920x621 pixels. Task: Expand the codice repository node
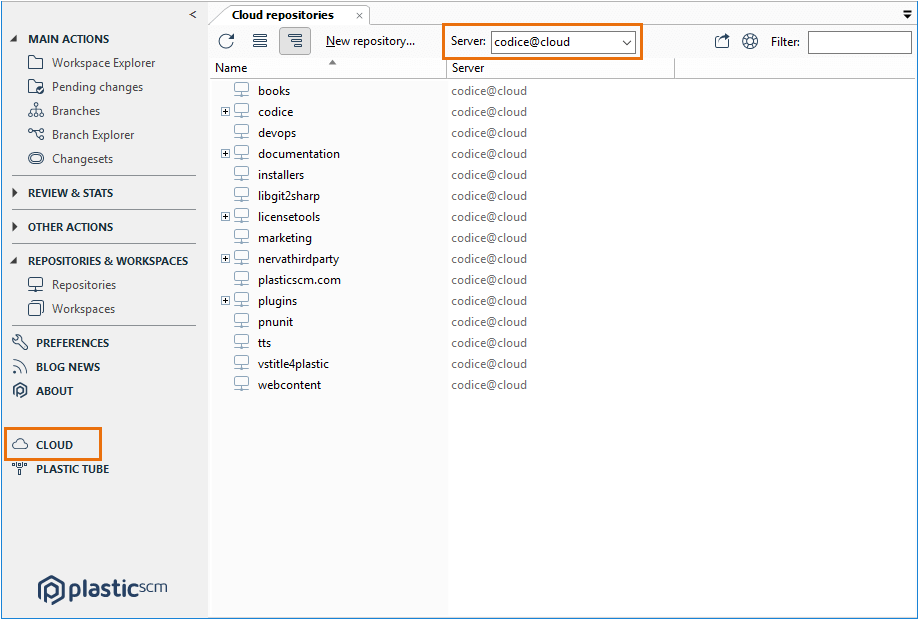(225, 112)
